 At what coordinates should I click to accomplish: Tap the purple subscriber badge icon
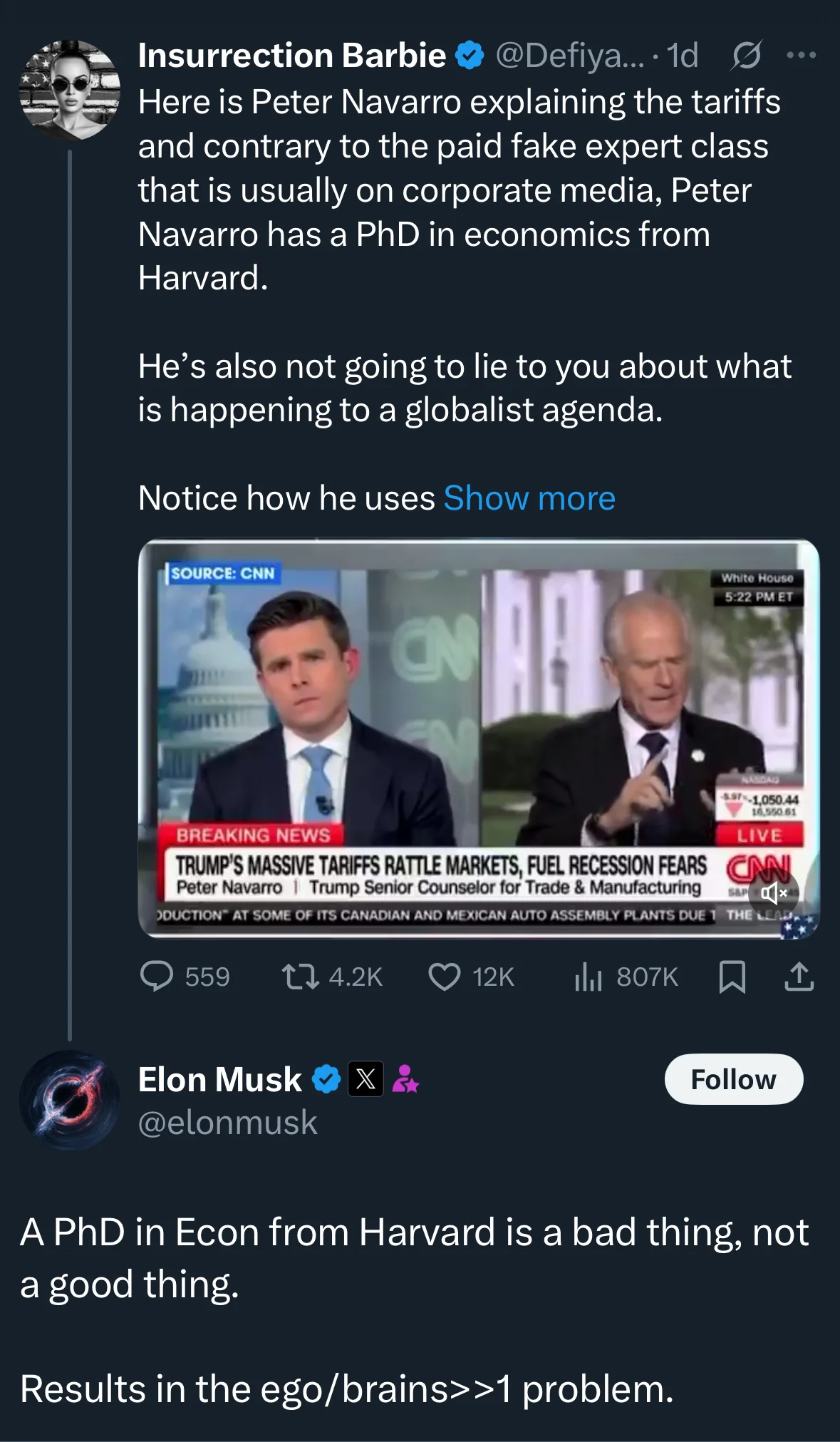click(x=405, y=1079)
